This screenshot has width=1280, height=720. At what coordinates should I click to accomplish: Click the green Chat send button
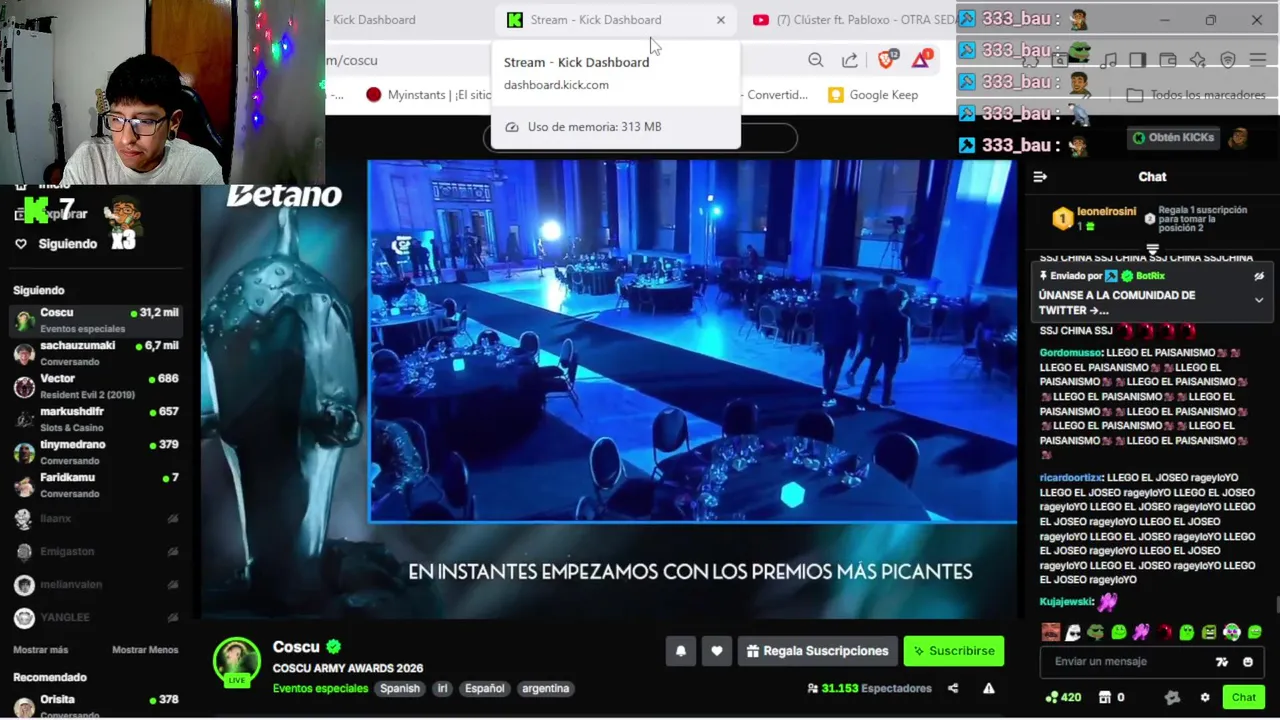click(x=1243, y=697)
